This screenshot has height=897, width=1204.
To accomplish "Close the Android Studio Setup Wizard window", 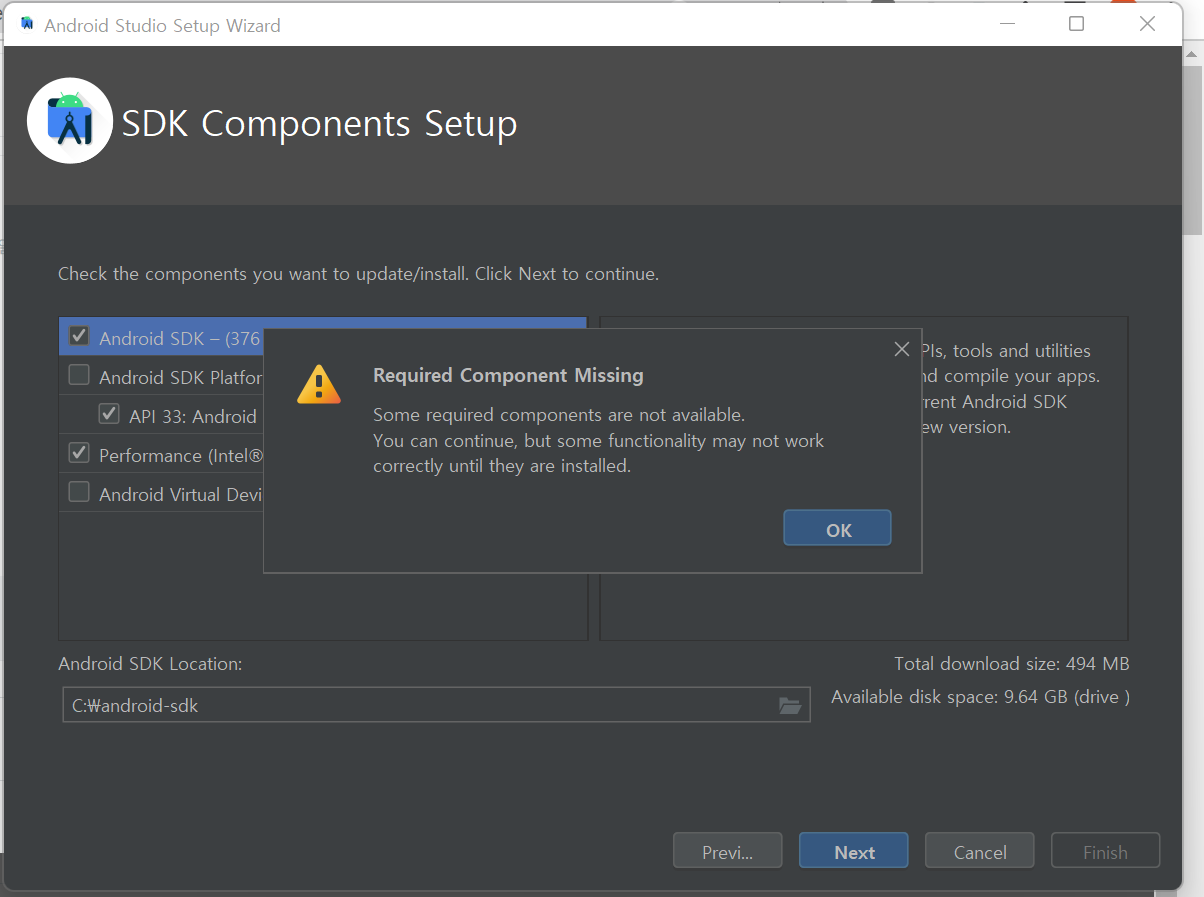I will click(1147, 24).
